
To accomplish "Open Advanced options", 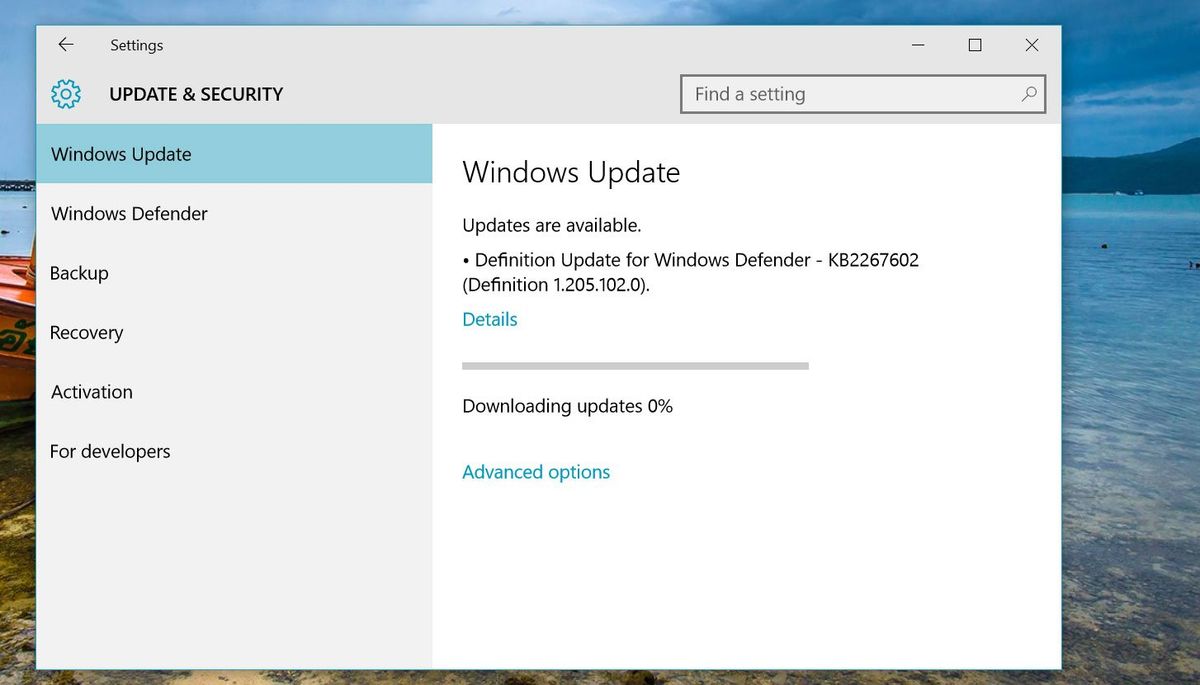I will click(x=536, y=471).
